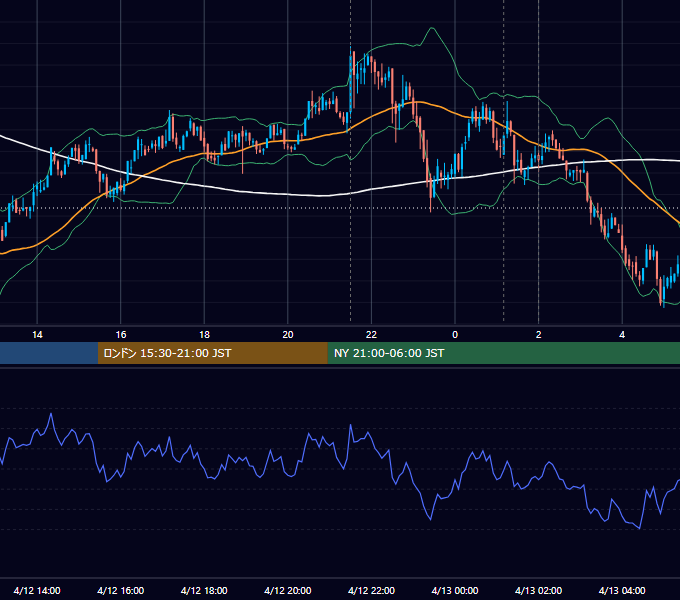Image resolution: width=680 pixels, height=600 pixels.
Task: Click the 0 hour label on price chart axis
Action: [x=455, y=335]
